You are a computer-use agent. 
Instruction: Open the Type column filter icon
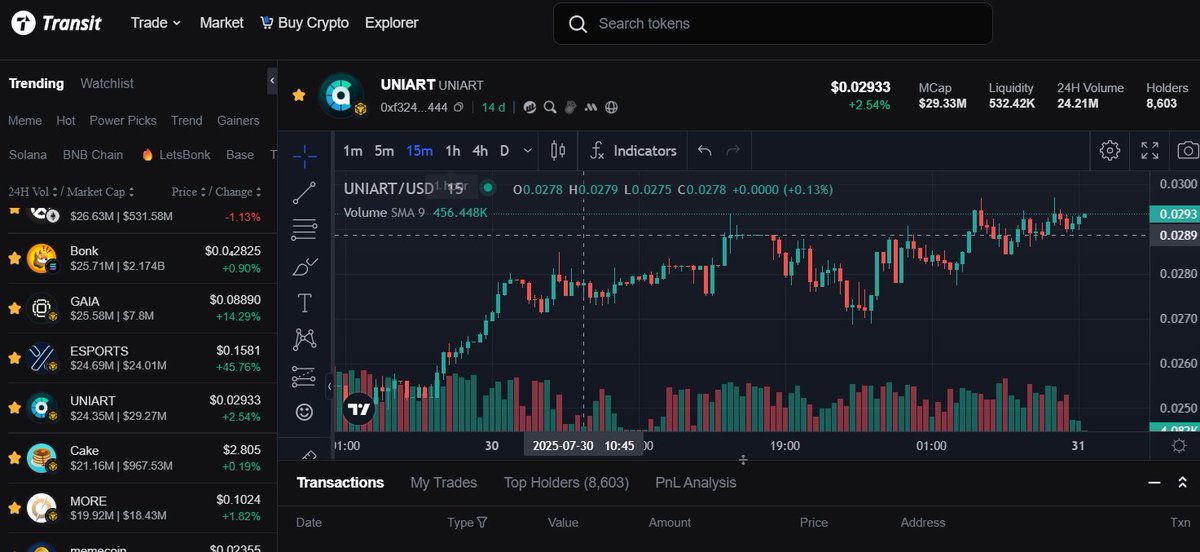pos(482,522)
